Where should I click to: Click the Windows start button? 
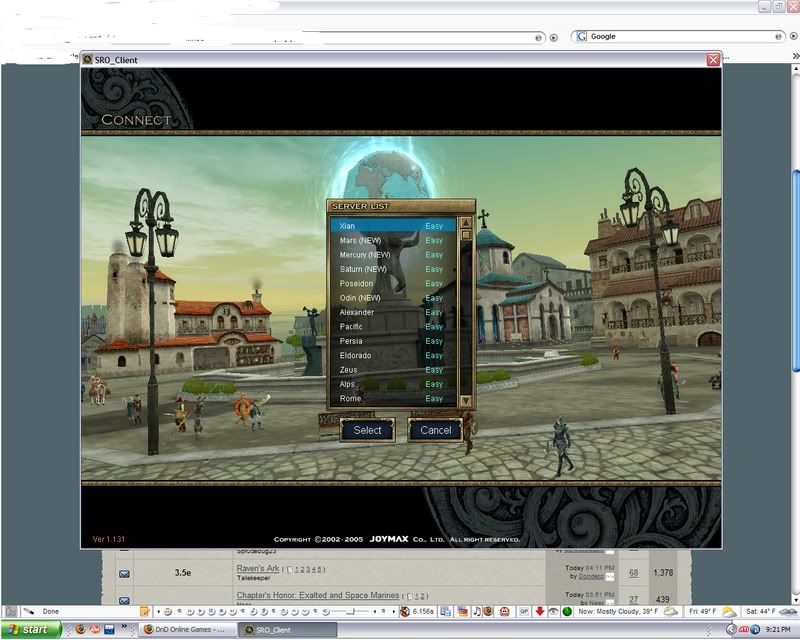(x=31, y=629)
